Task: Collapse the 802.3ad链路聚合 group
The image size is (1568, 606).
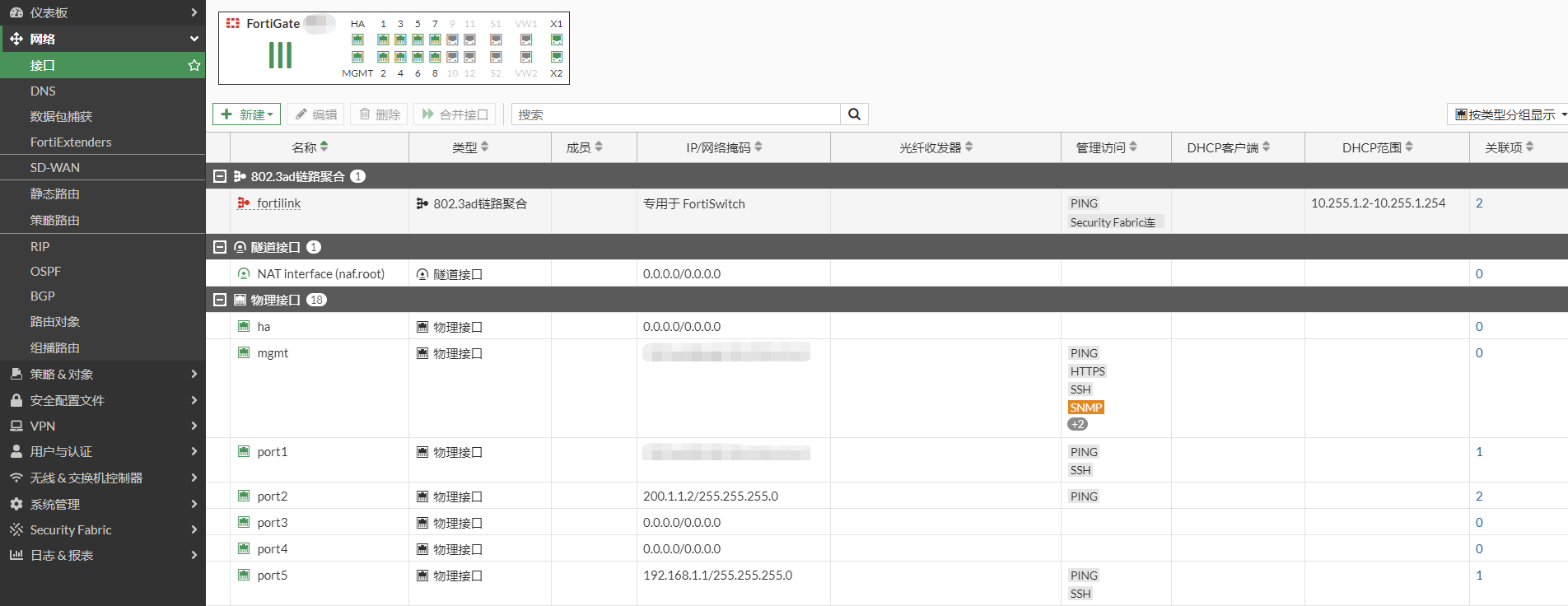Action: [220, 176]
